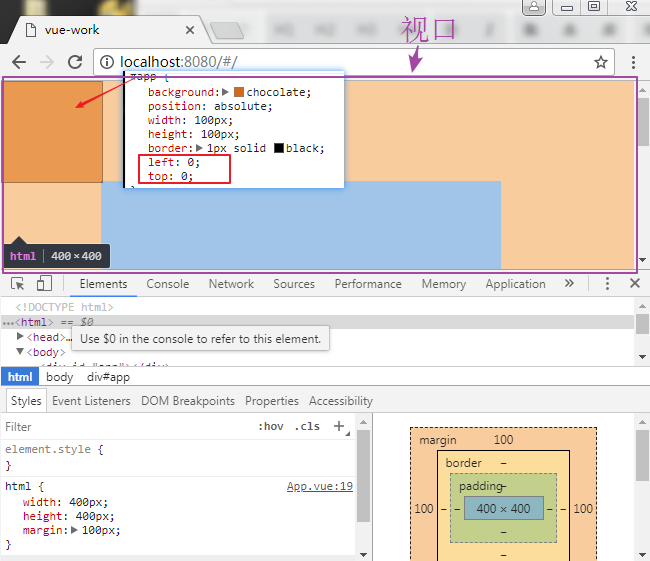The image size is (650, 561).
Task: Open the Accessibility sidebar tab
Action: [341, 401]
